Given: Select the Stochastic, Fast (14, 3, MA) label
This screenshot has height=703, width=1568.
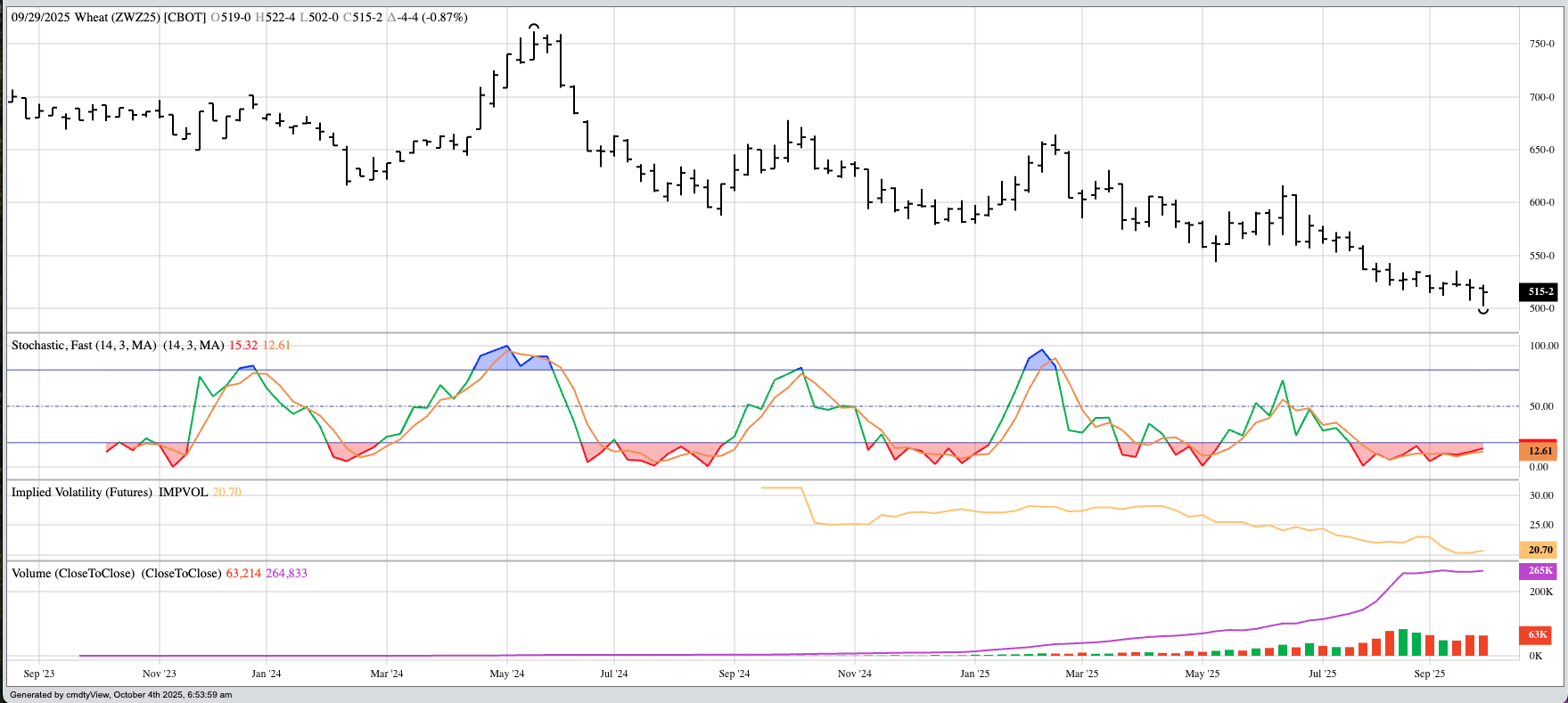Looking at the screenshot, I should coord(84,346).
